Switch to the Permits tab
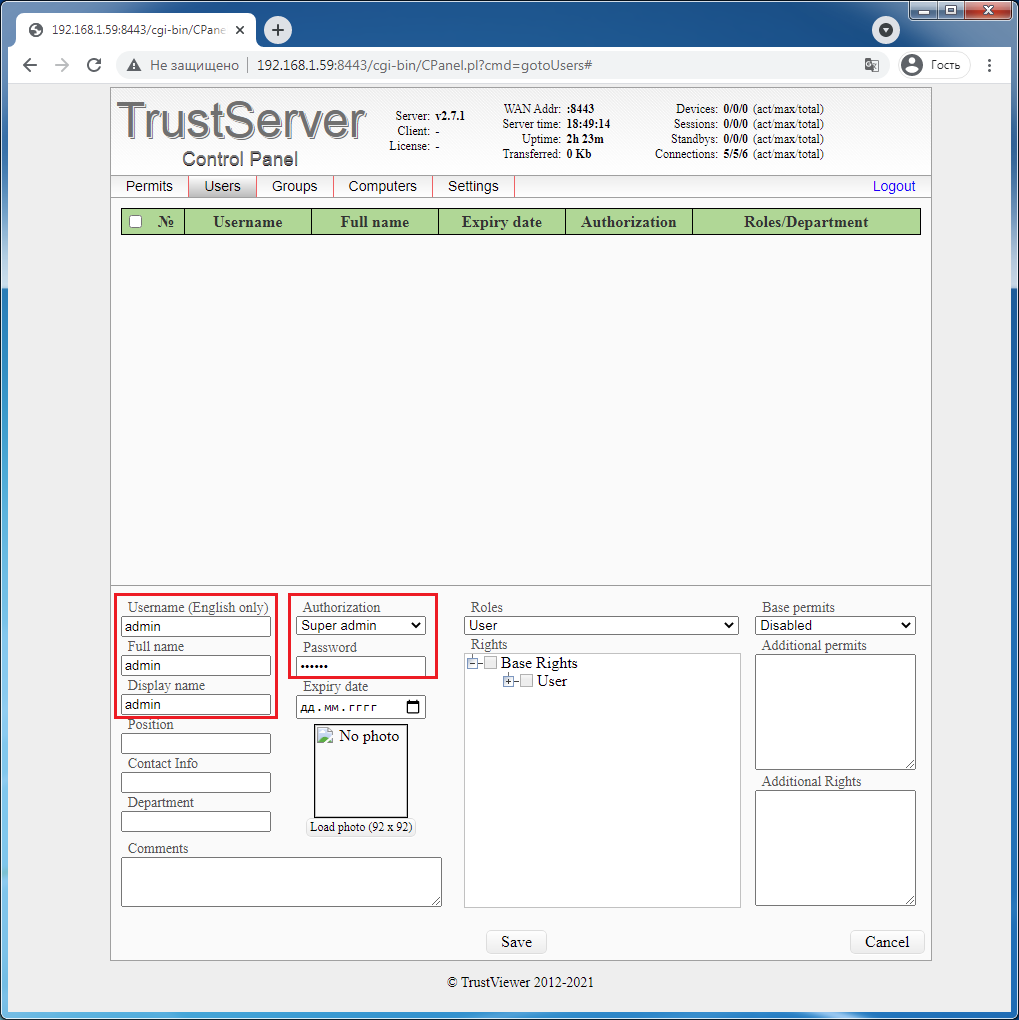This screenshot has width=1019, height=1020. 149,186
